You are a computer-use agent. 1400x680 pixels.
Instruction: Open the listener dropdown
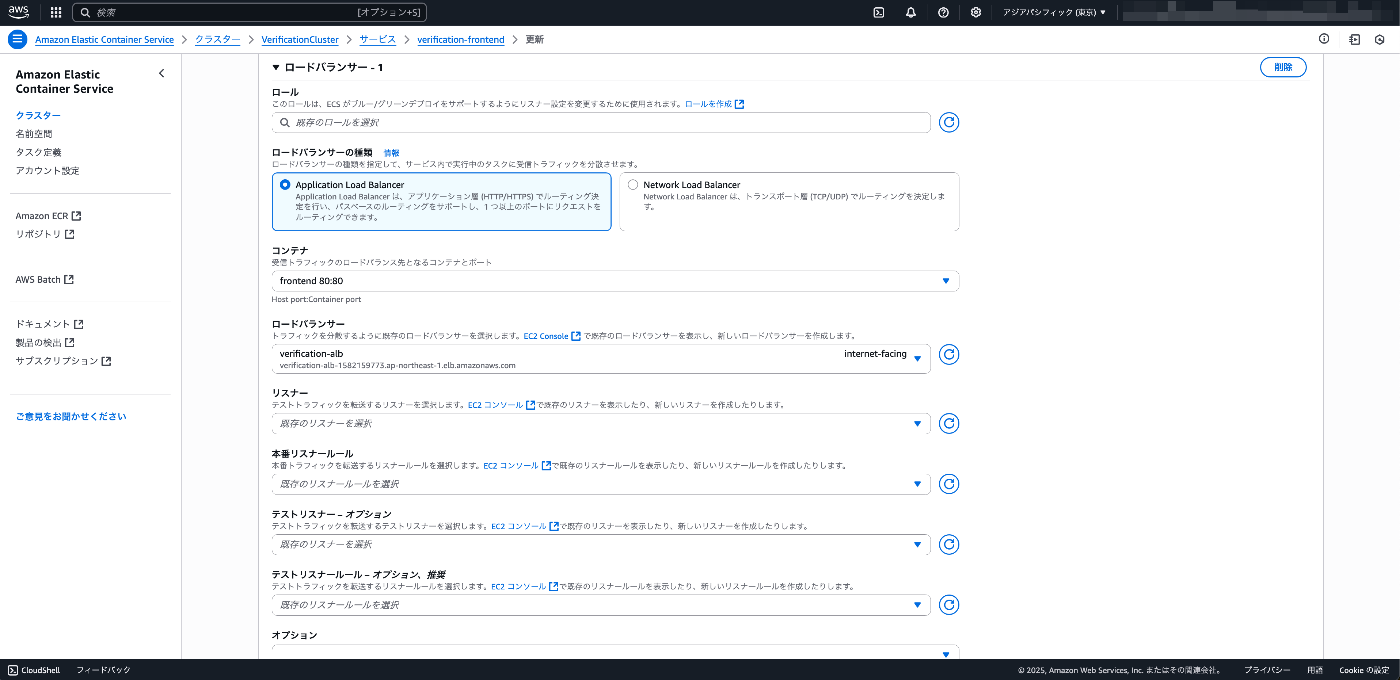601,424
